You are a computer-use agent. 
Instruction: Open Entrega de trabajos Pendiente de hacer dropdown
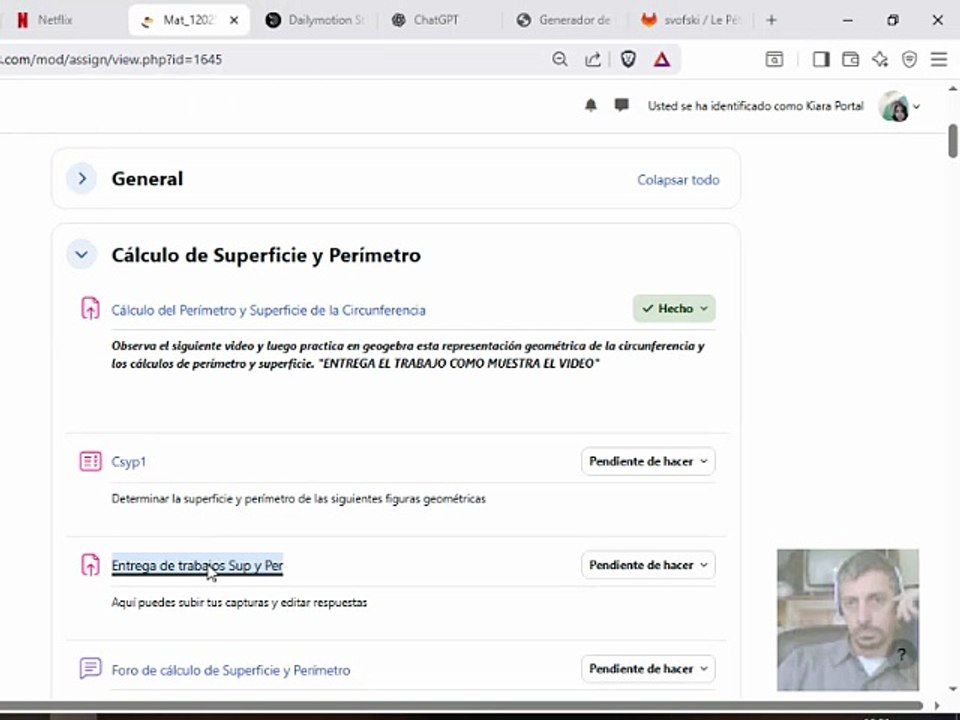coord(648,564)
